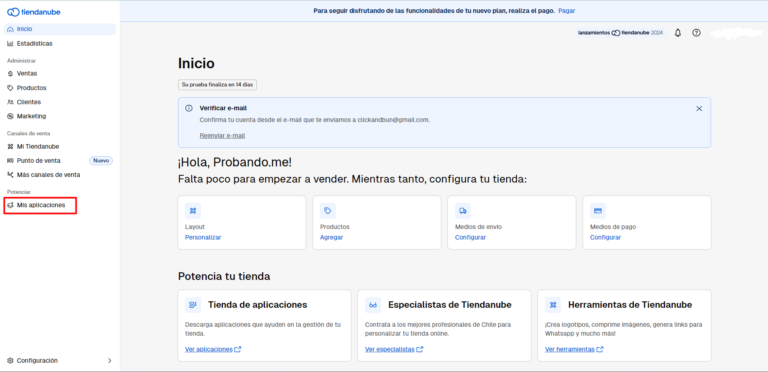This screenshot has height=372, width=768.
Task: Click the Herramientas de Tiendanube icon
Action: pyautogui.click(x=553, y=305)
